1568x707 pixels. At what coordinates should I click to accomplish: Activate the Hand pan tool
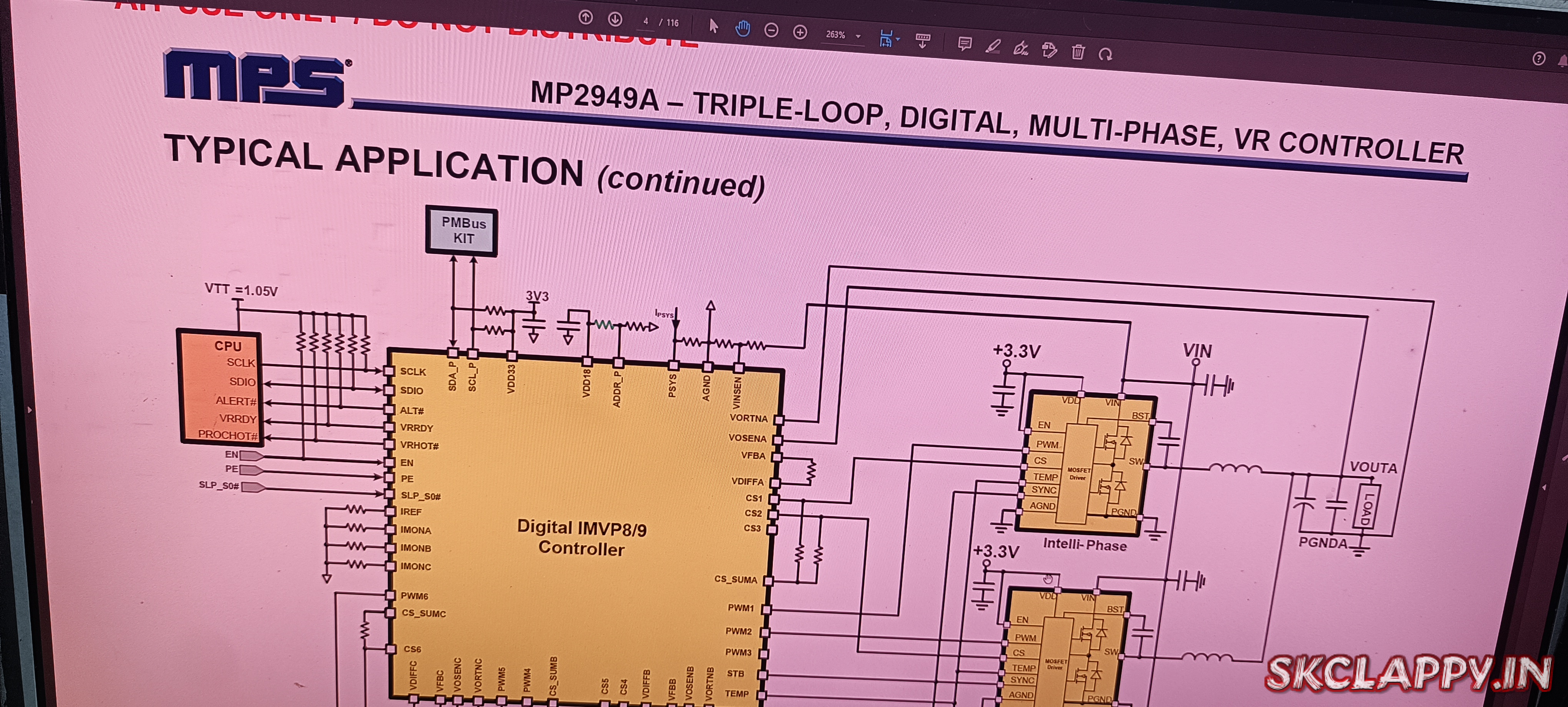[x=742, y=28]
